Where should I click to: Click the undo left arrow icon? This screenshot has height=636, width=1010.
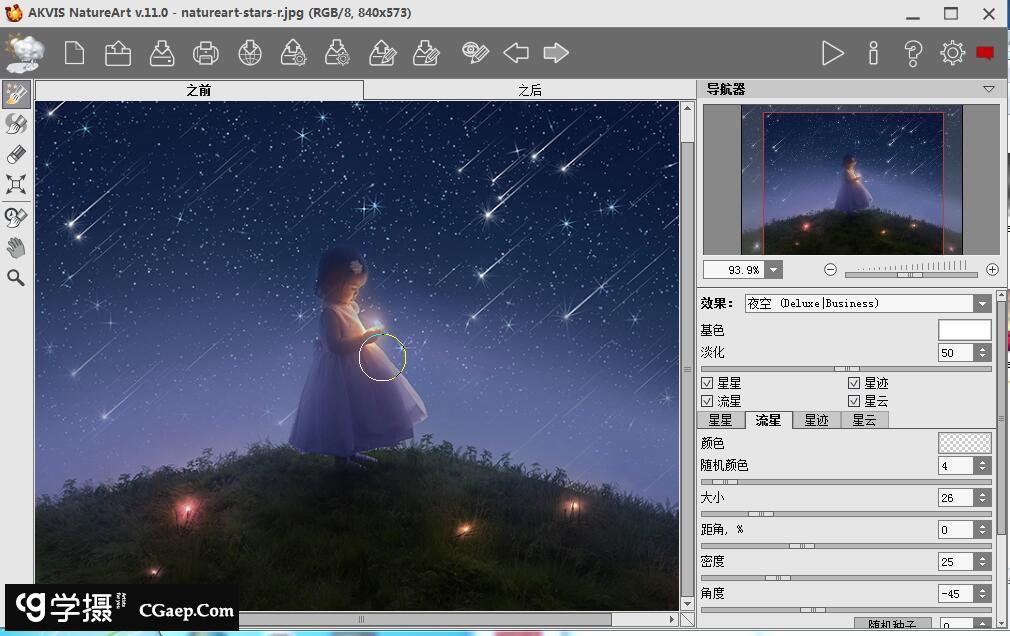coord(516,53)
